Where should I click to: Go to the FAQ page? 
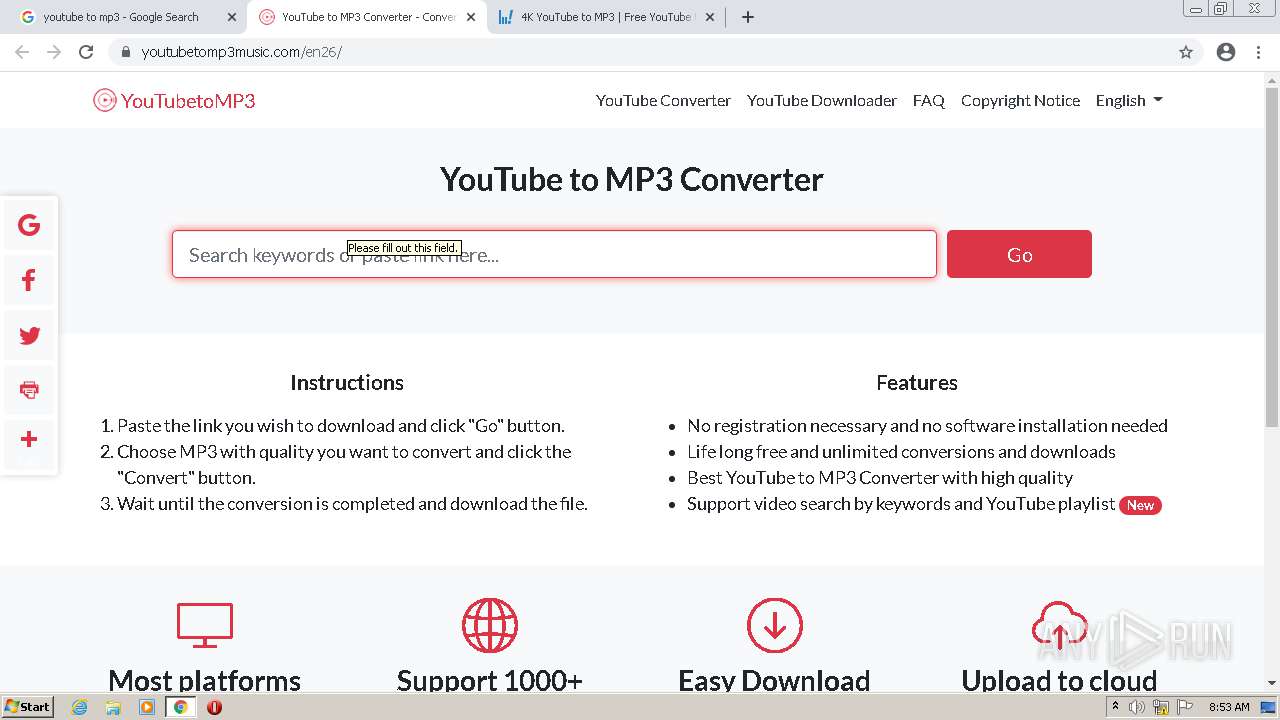pos(929,100)
